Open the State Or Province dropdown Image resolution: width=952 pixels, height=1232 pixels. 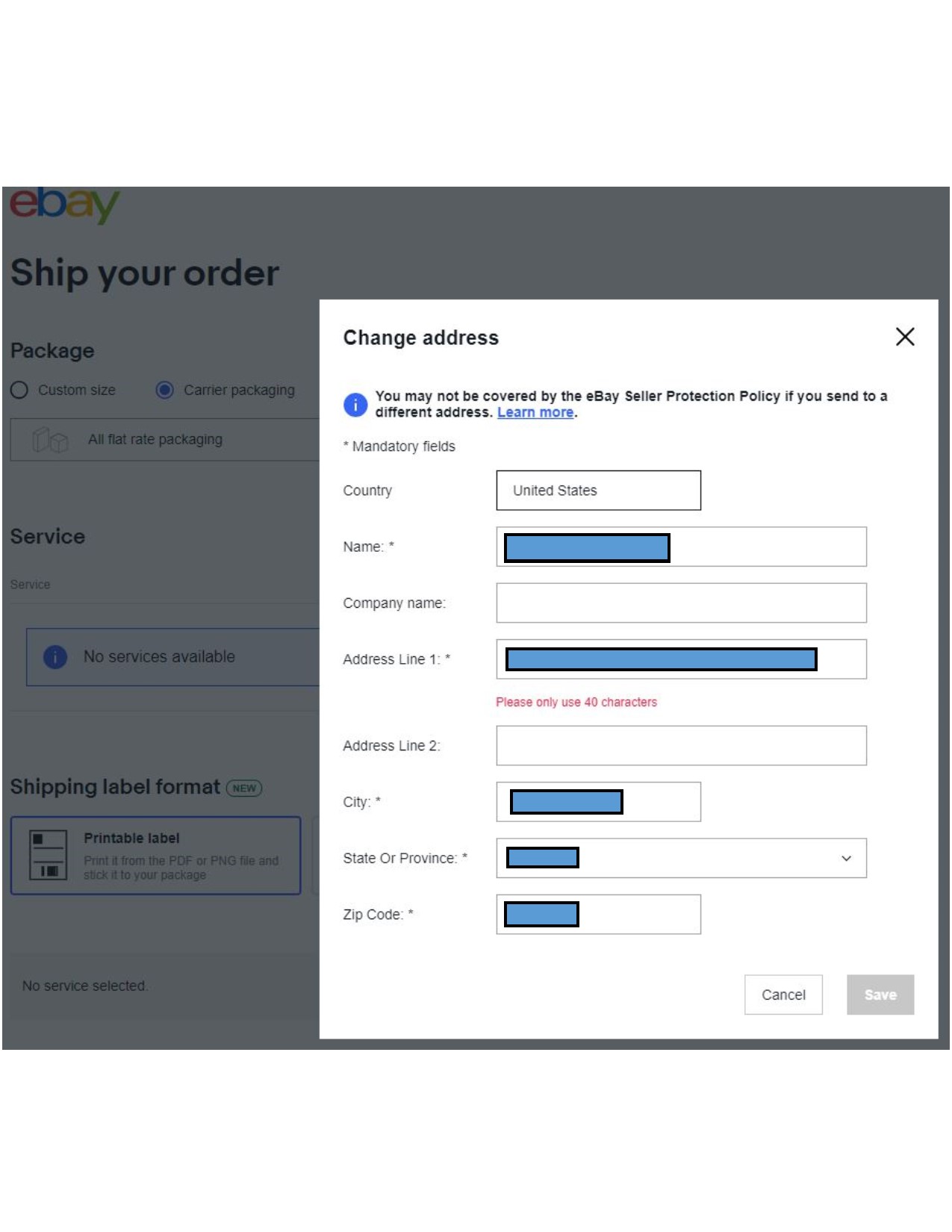[844, 858]
